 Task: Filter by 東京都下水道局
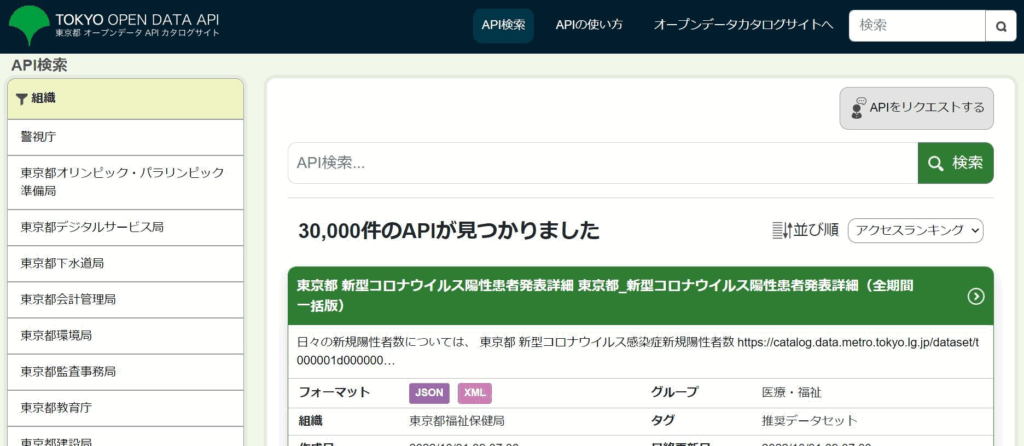(x=125, y=263)
